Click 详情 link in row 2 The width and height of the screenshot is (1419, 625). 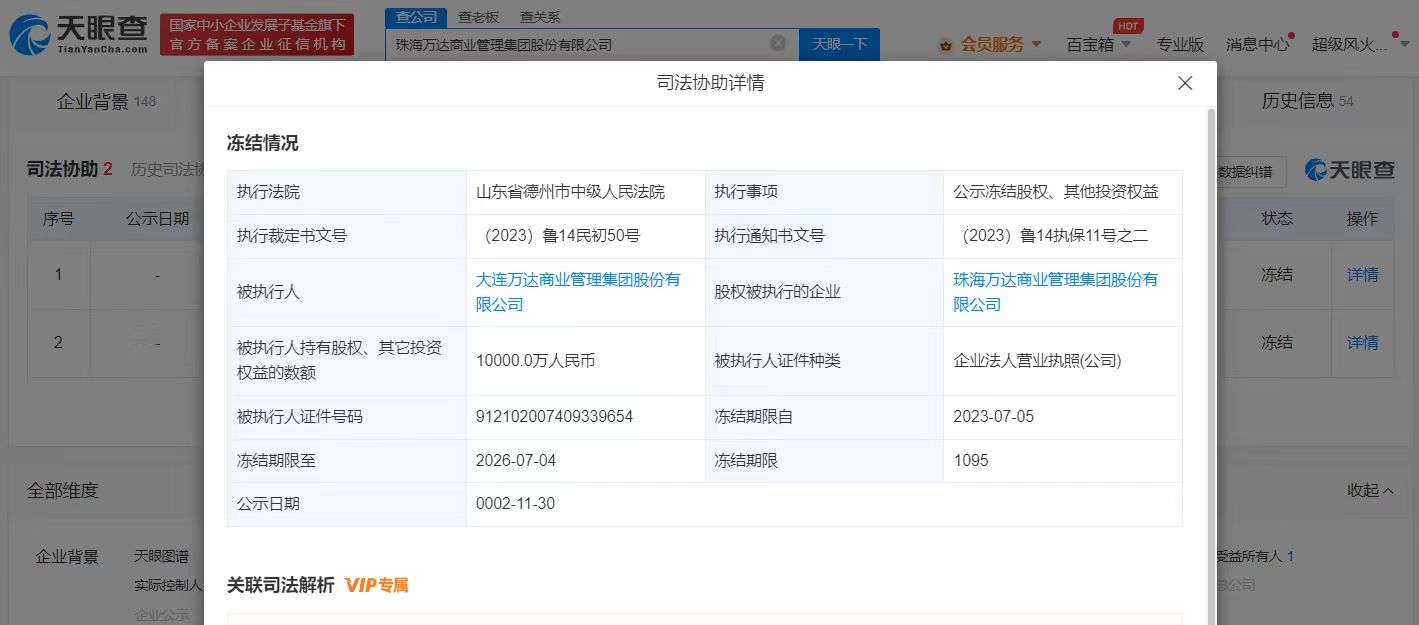[1362, 343]
